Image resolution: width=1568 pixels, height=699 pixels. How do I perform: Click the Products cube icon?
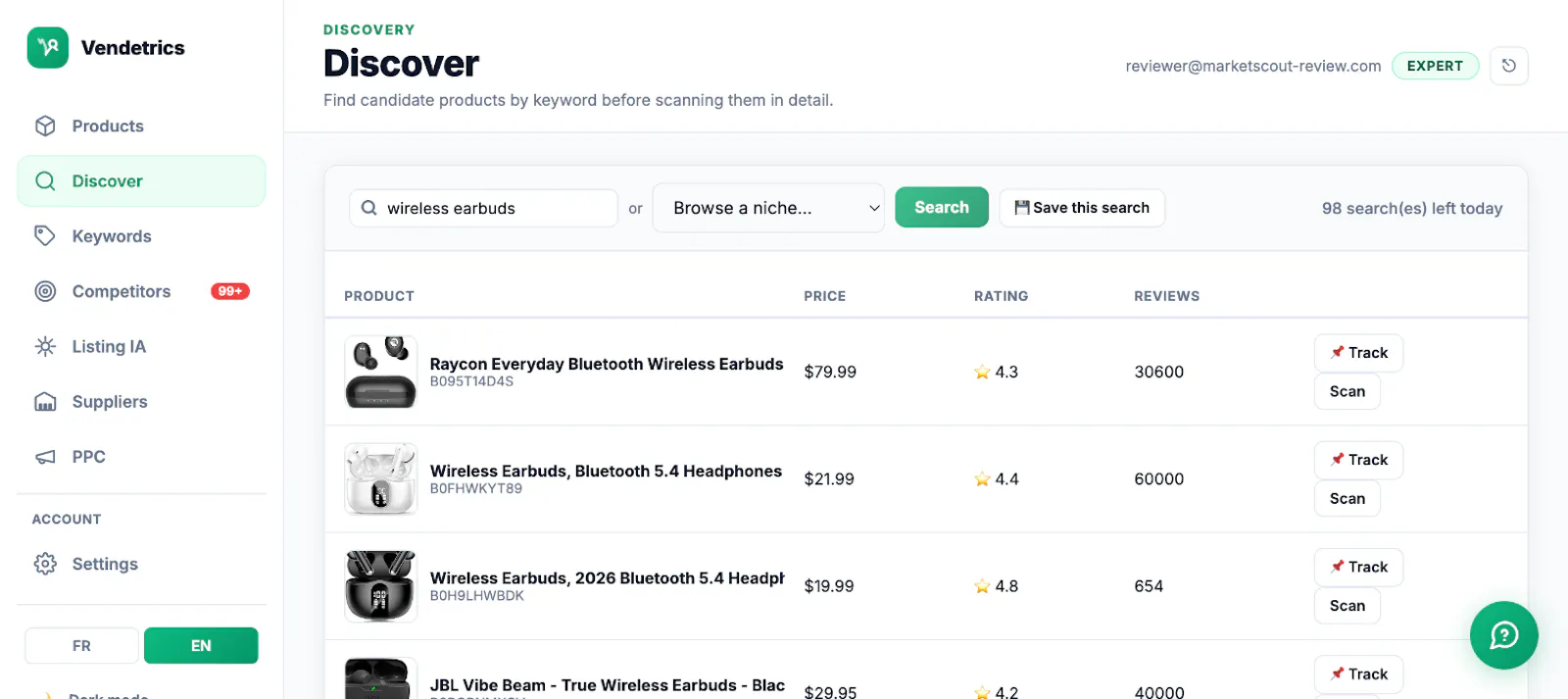pos(45,125)
